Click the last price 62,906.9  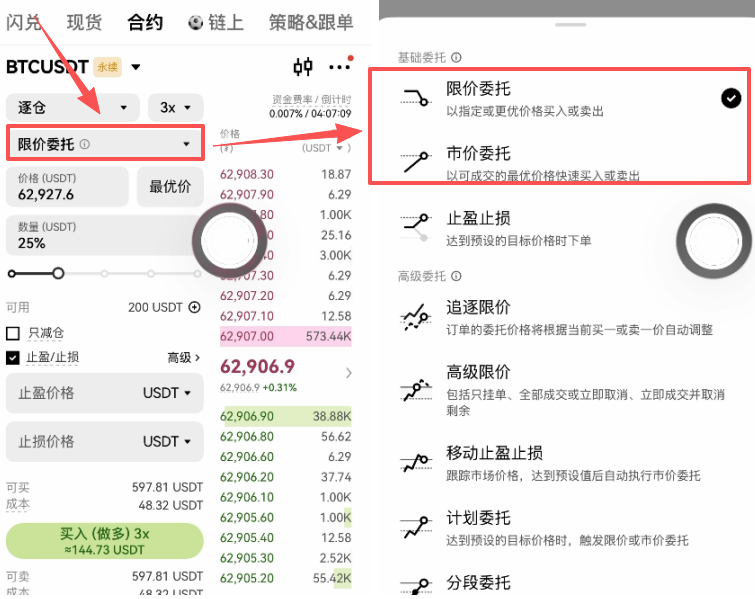tap(257, 366)
